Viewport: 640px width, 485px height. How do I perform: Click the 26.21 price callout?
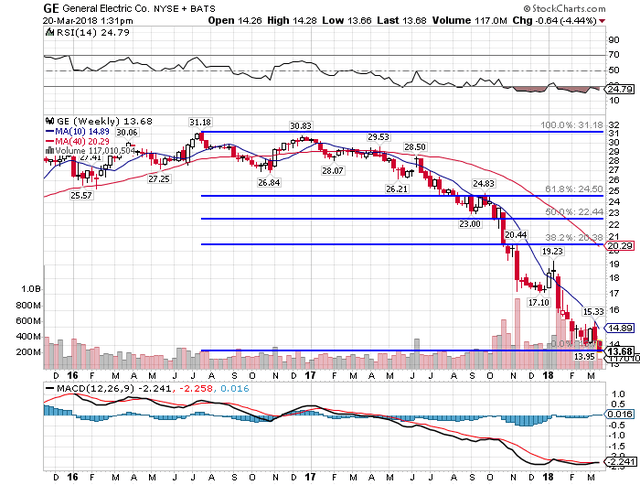pyautogui.click(x=397, y=189)
